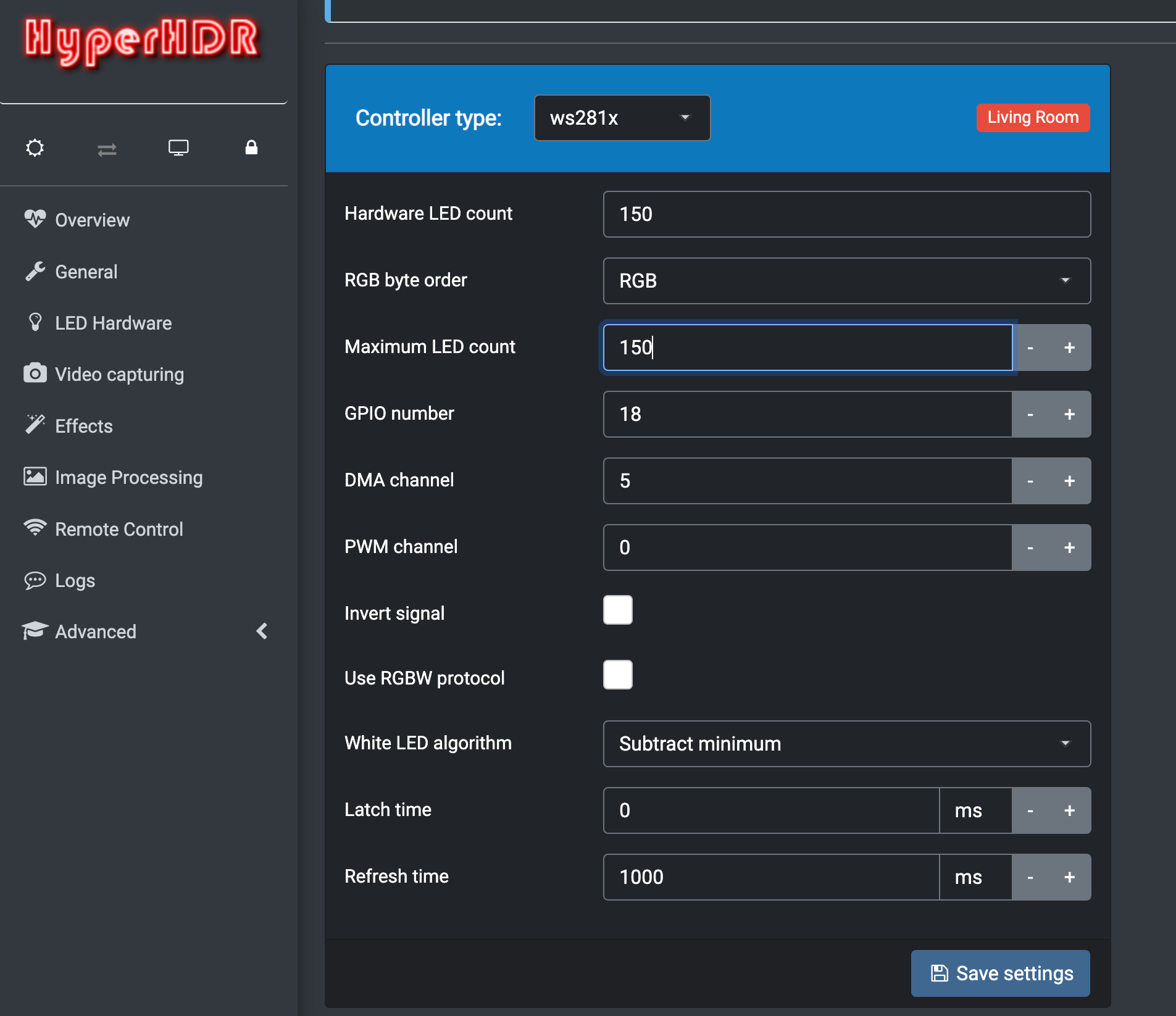Toggle the Use RGBW protocol checkbox
1176x1016 pixels.
[617, 675]
